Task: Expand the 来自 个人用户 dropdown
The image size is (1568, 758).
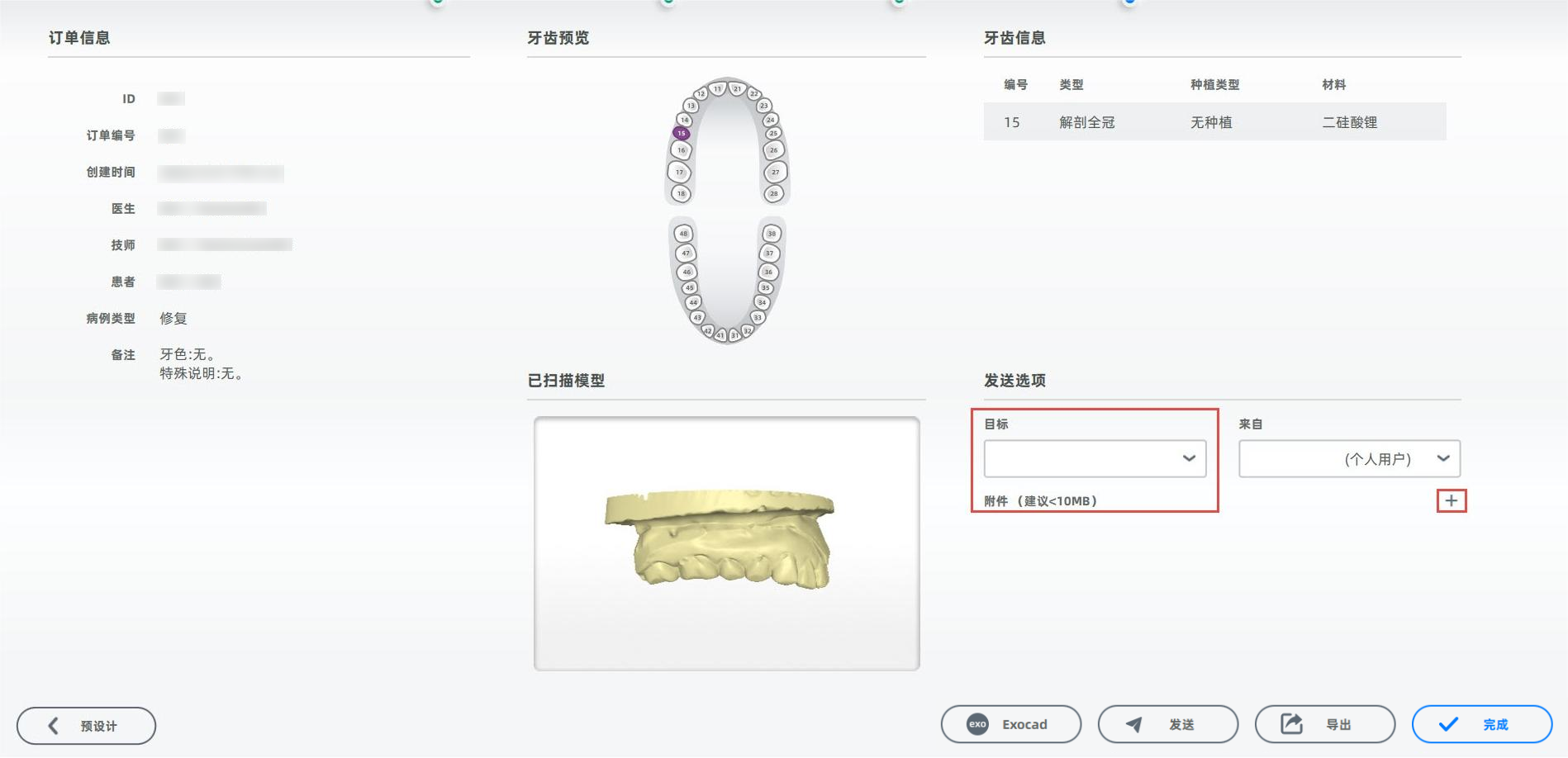Action: coord(1349,458)
